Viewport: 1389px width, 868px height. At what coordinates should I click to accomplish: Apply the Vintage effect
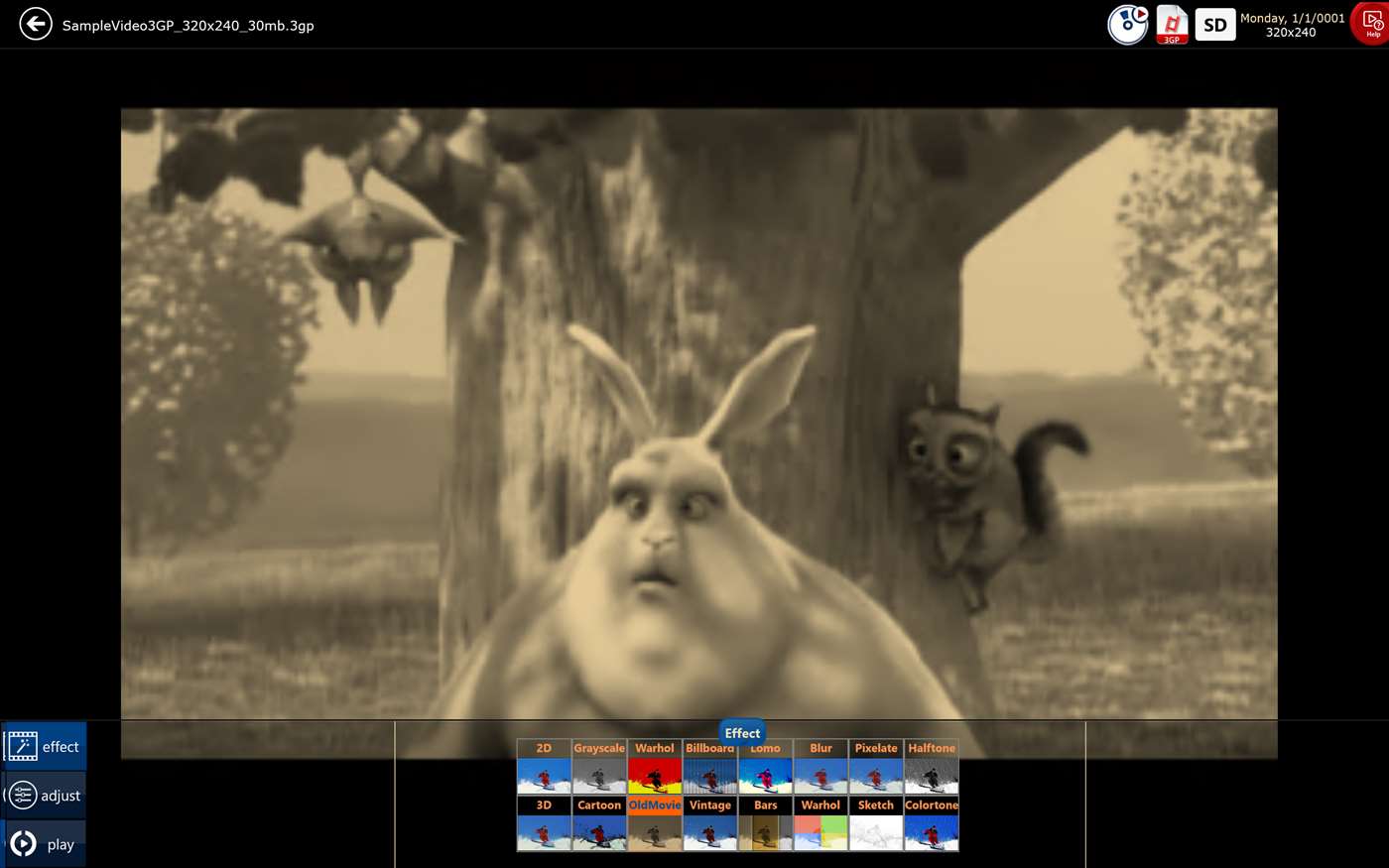710,824
